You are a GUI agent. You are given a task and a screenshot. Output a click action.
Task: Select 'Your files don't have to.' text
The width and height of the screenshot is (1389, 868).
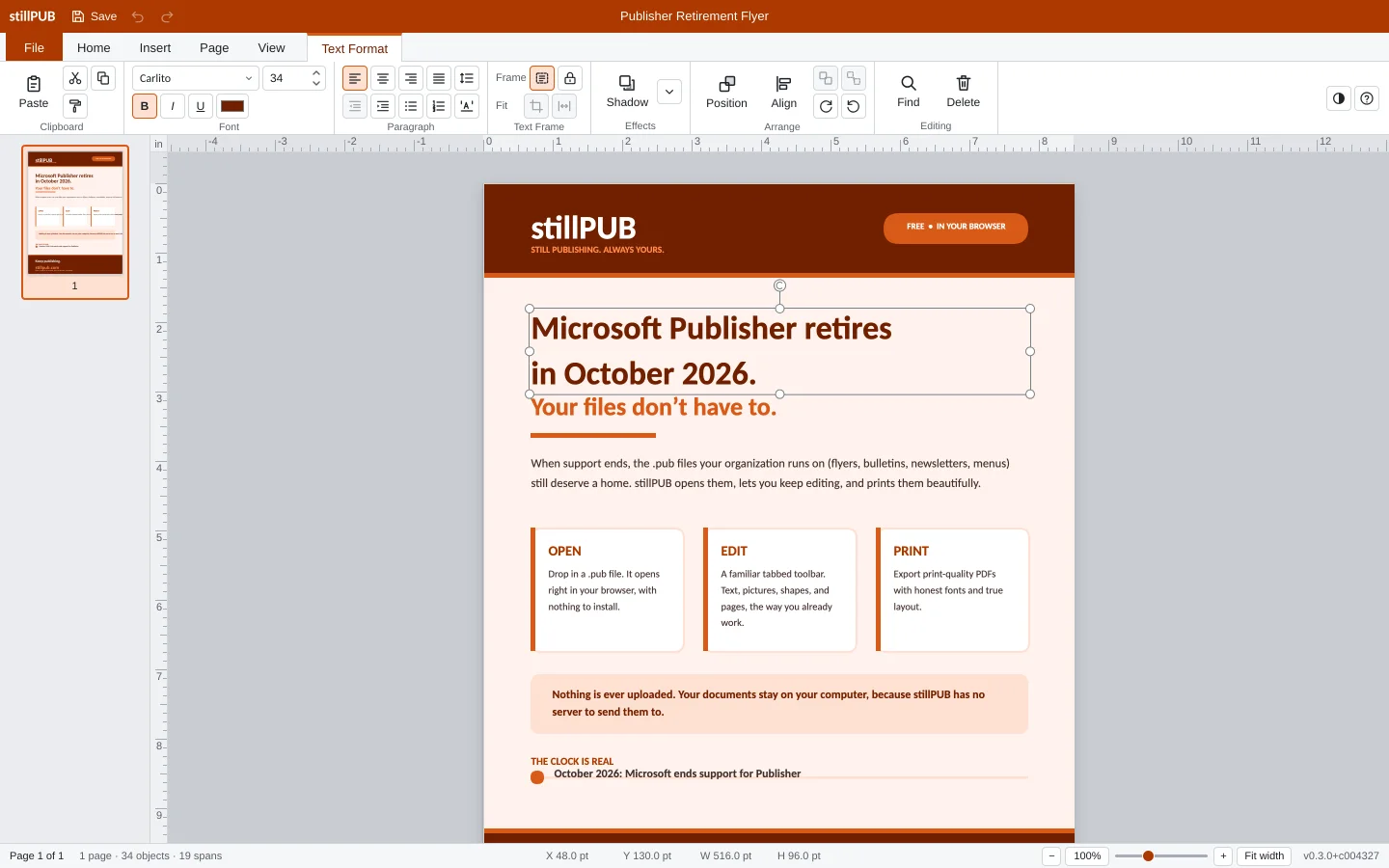(x=654, y=407)
